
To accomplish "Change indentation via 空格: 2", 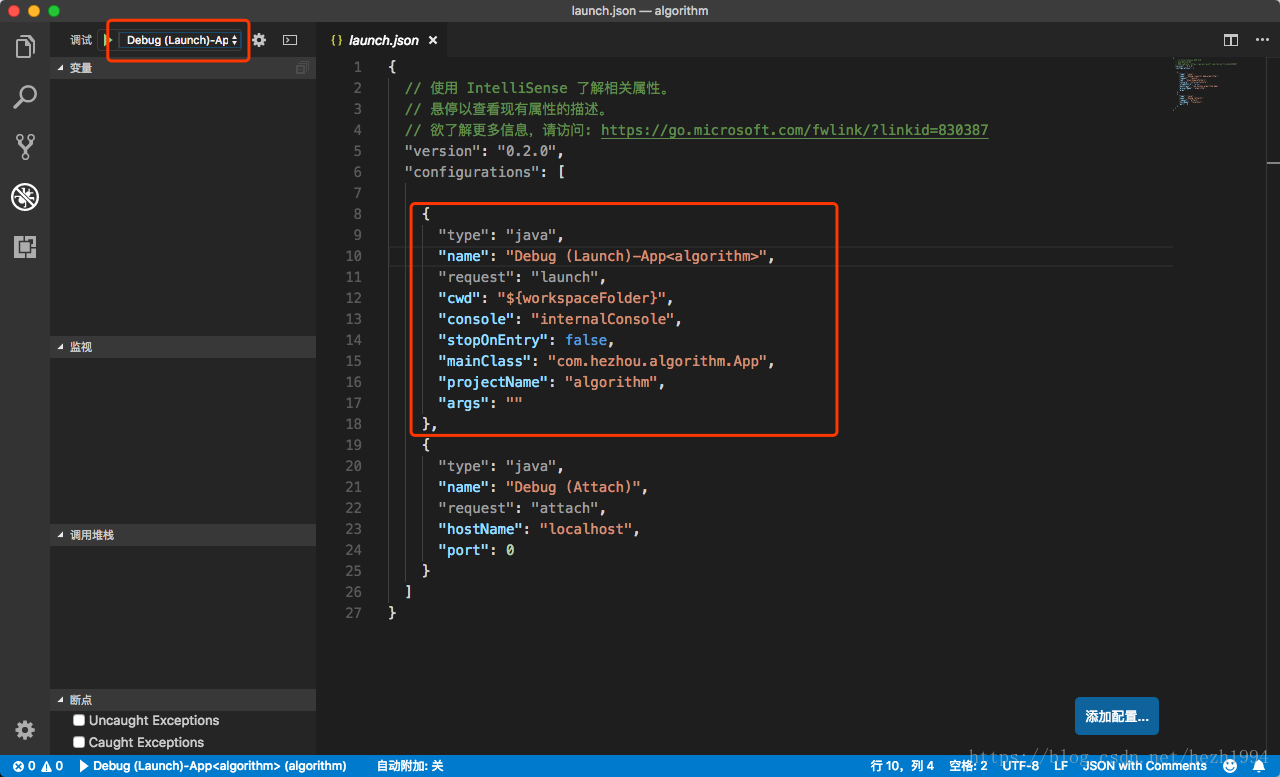I will [968, 766].
